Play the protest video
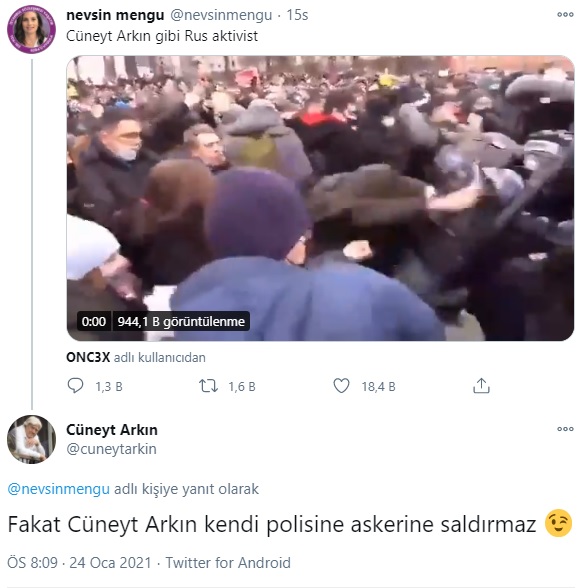Image resolution: width=586 pixels, height=588 pixels. click(x=320, y=198)
